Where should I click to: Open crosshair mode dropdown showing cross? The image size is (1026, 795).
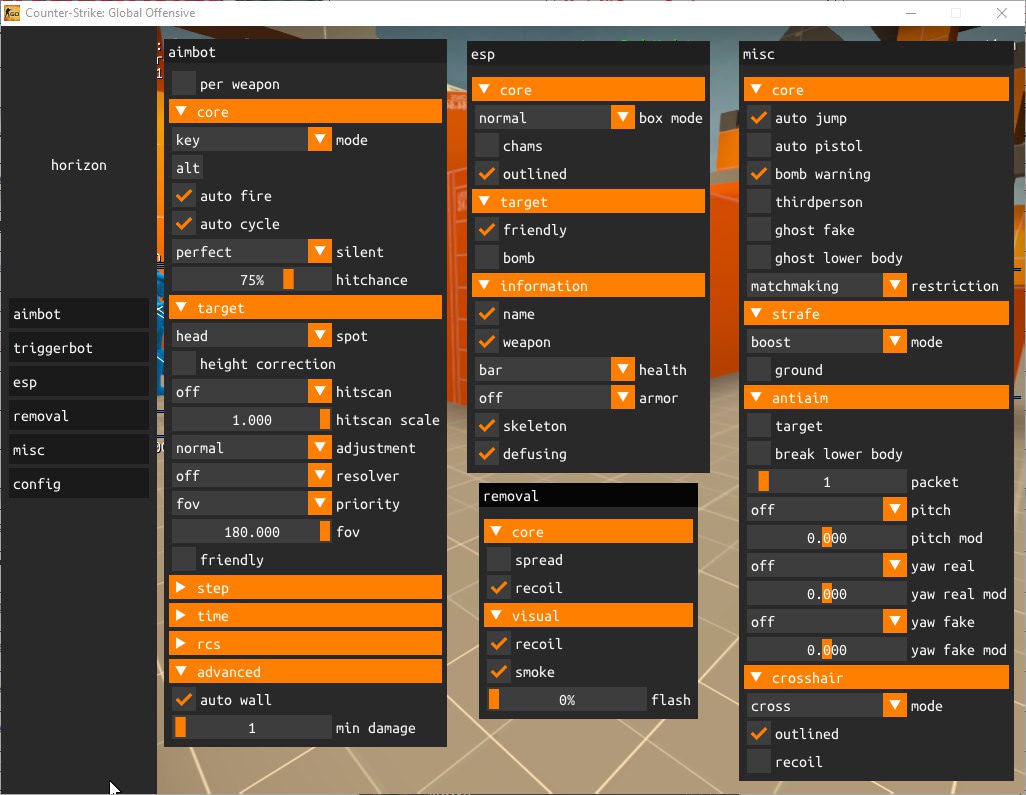827,706
